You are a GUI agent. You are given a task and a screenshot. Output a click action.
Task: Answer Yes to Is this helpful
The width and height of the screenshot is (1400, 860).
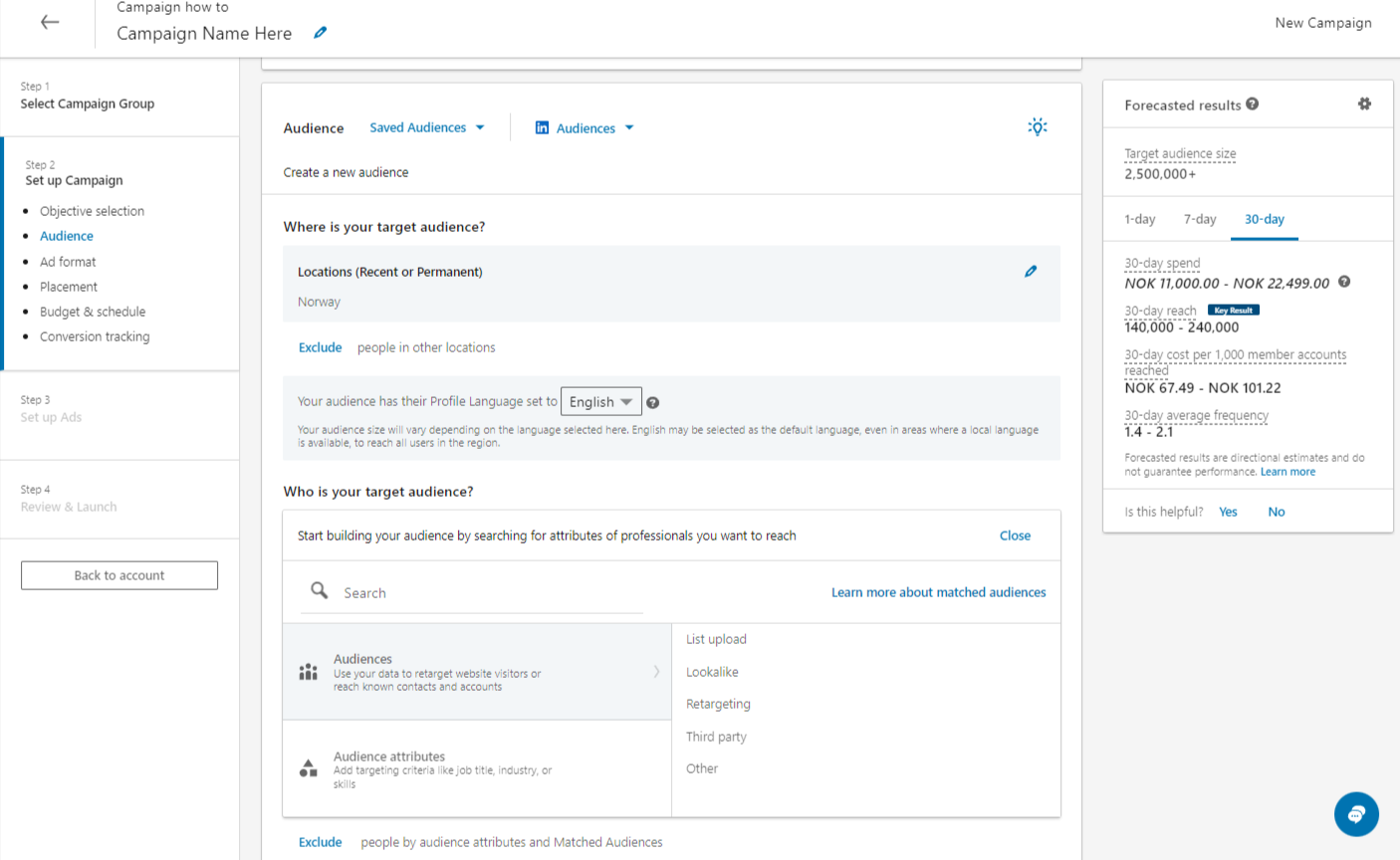click(1228, 511)
